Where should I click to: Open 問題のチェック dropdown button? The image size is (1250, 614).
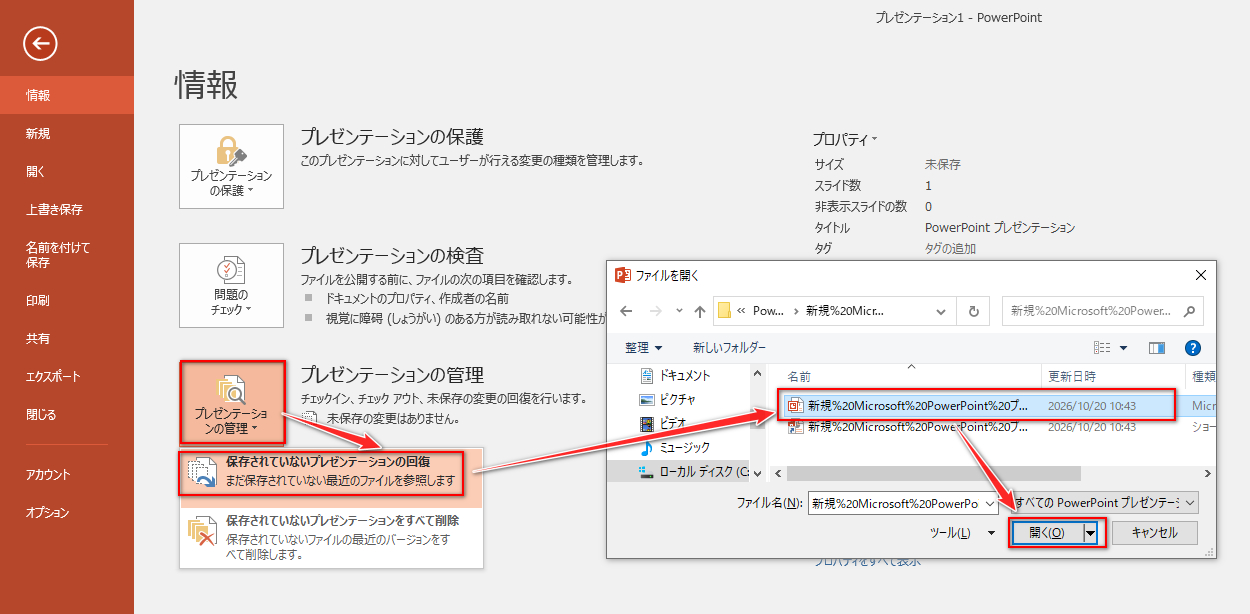(231, 285)
